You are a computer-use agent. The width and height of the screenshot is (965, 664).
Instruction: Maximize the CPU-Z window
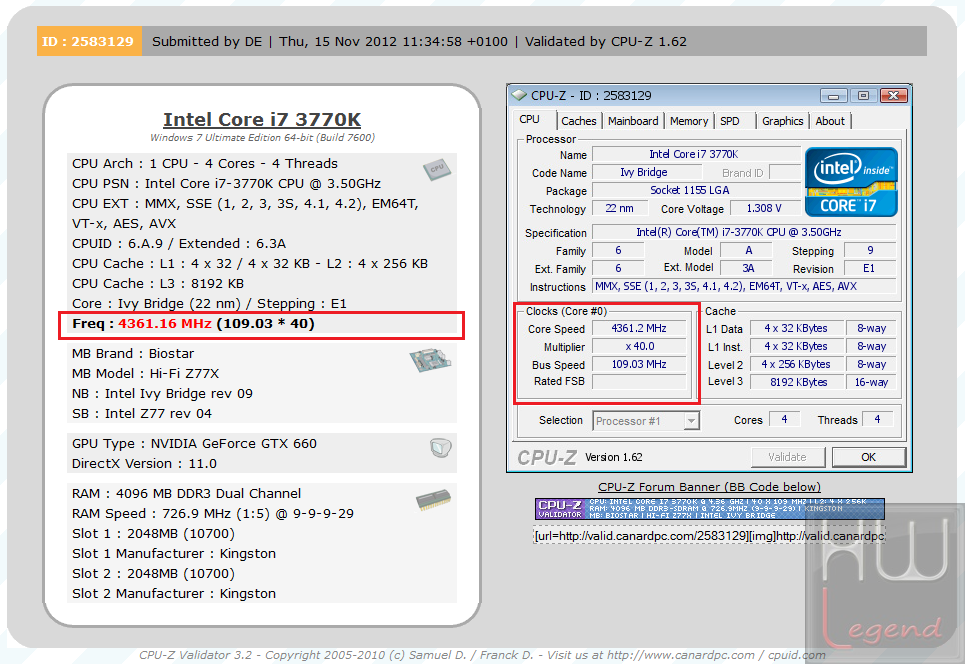(863, 96)
